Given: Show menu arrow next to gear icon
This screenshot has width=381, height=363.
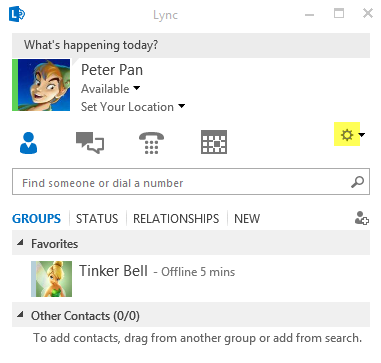Looking at the screenshot, I should [x=362, y=135].
